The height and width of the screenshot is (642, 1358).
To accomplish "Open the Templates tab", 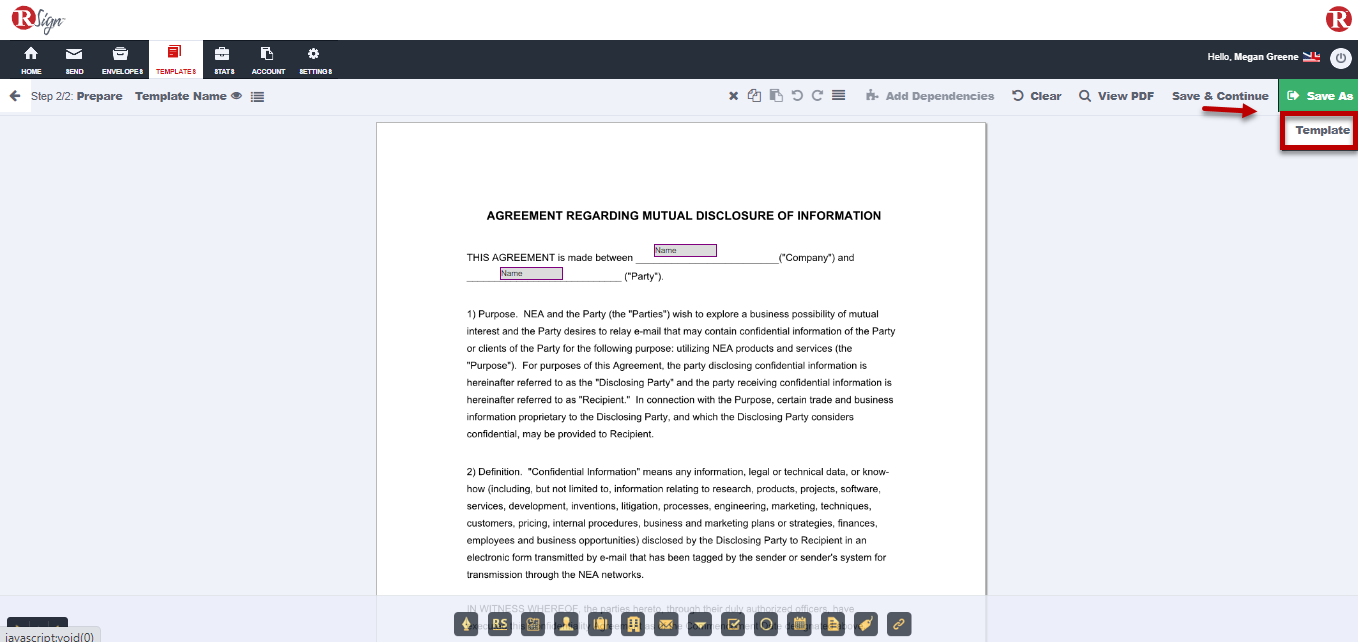I will coord(176,60).
